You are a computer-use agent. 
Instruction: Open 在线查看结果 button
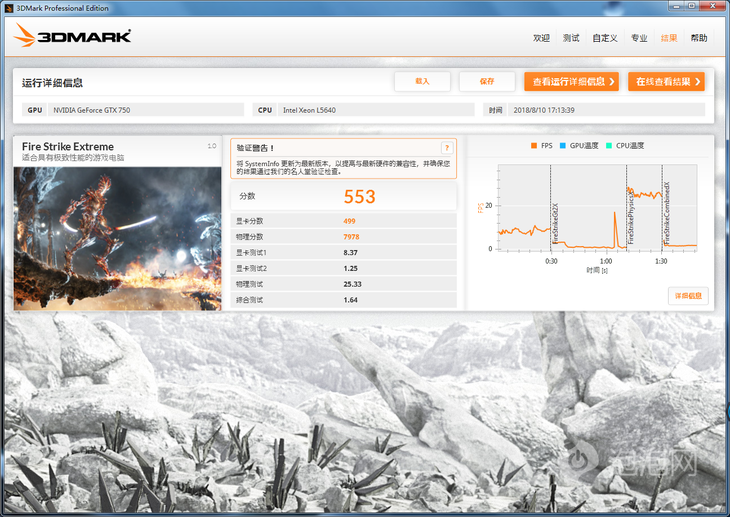(666, 82)
